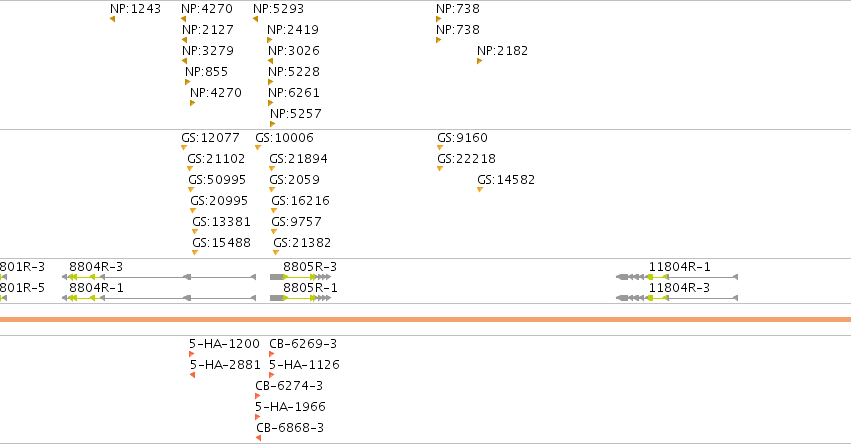The image size is (851, 444).
Task: Select the GS:21894 feature label
Action: (299, 158)
